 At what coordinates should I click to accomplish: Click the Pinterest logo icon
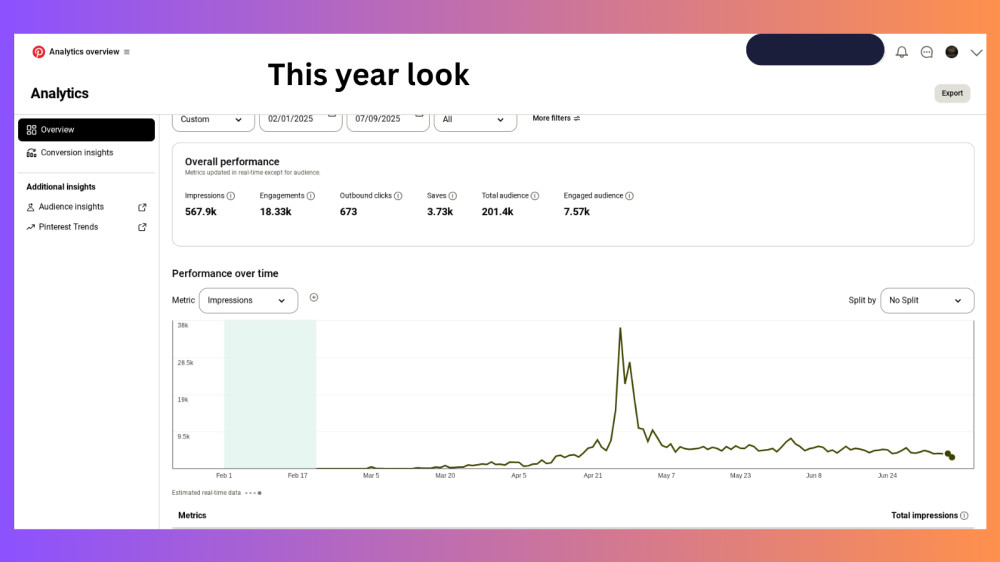click(x=38, y=52)
